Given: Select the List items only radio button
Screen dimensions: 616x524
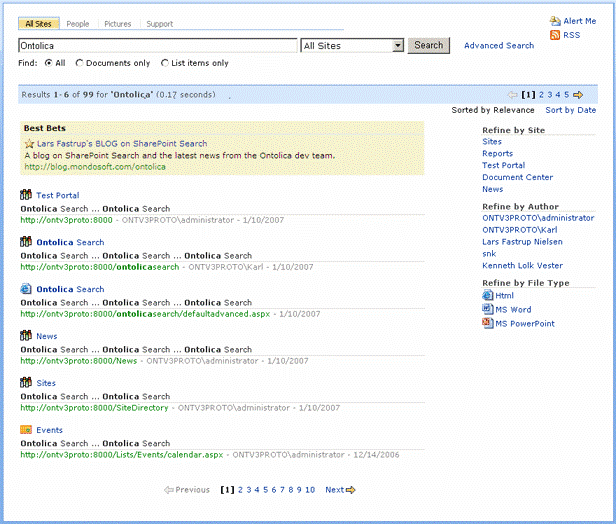Looking at the screenshot, I should (165, 63).
